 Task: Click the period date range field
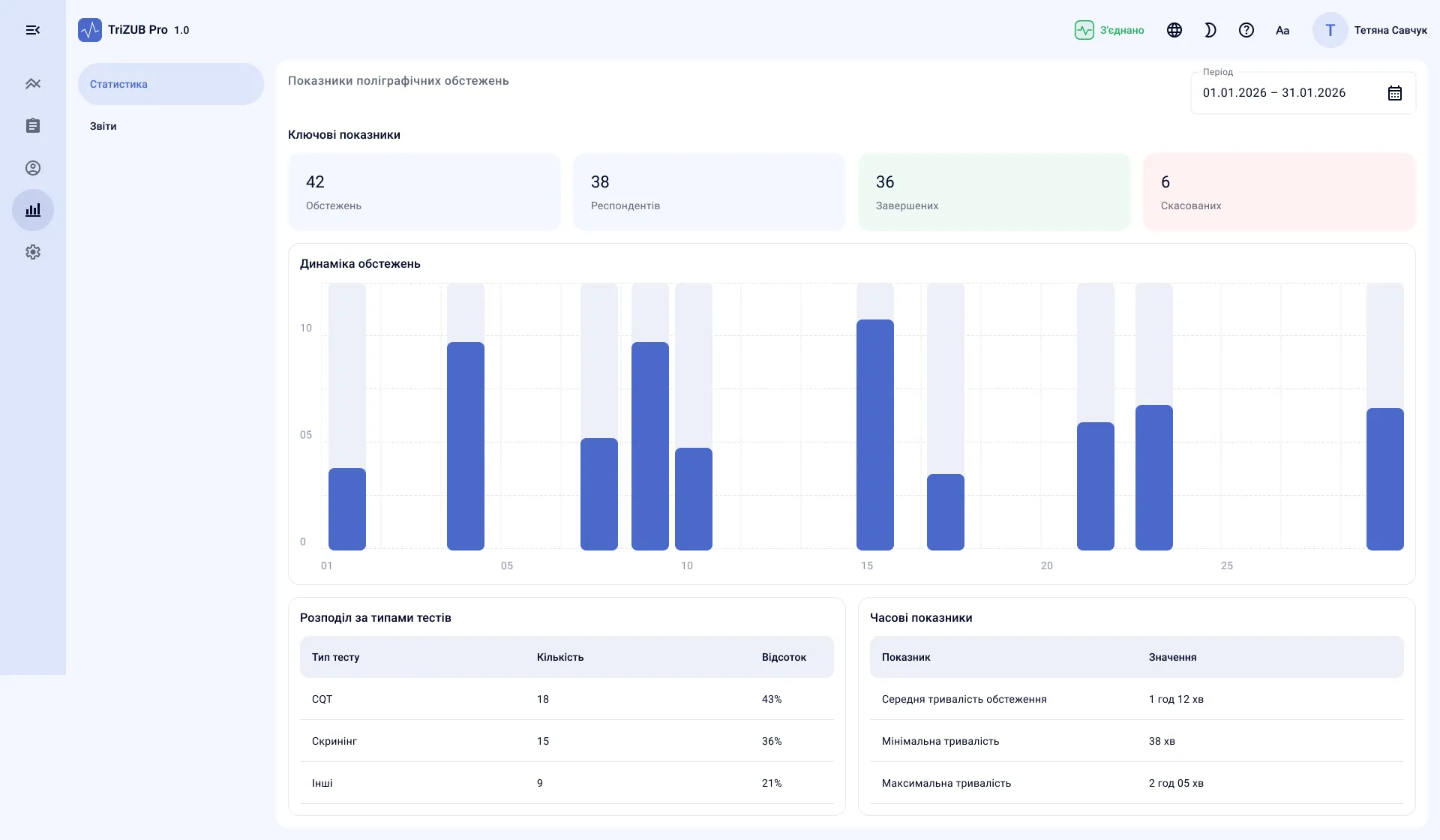tap(1303, 93)
